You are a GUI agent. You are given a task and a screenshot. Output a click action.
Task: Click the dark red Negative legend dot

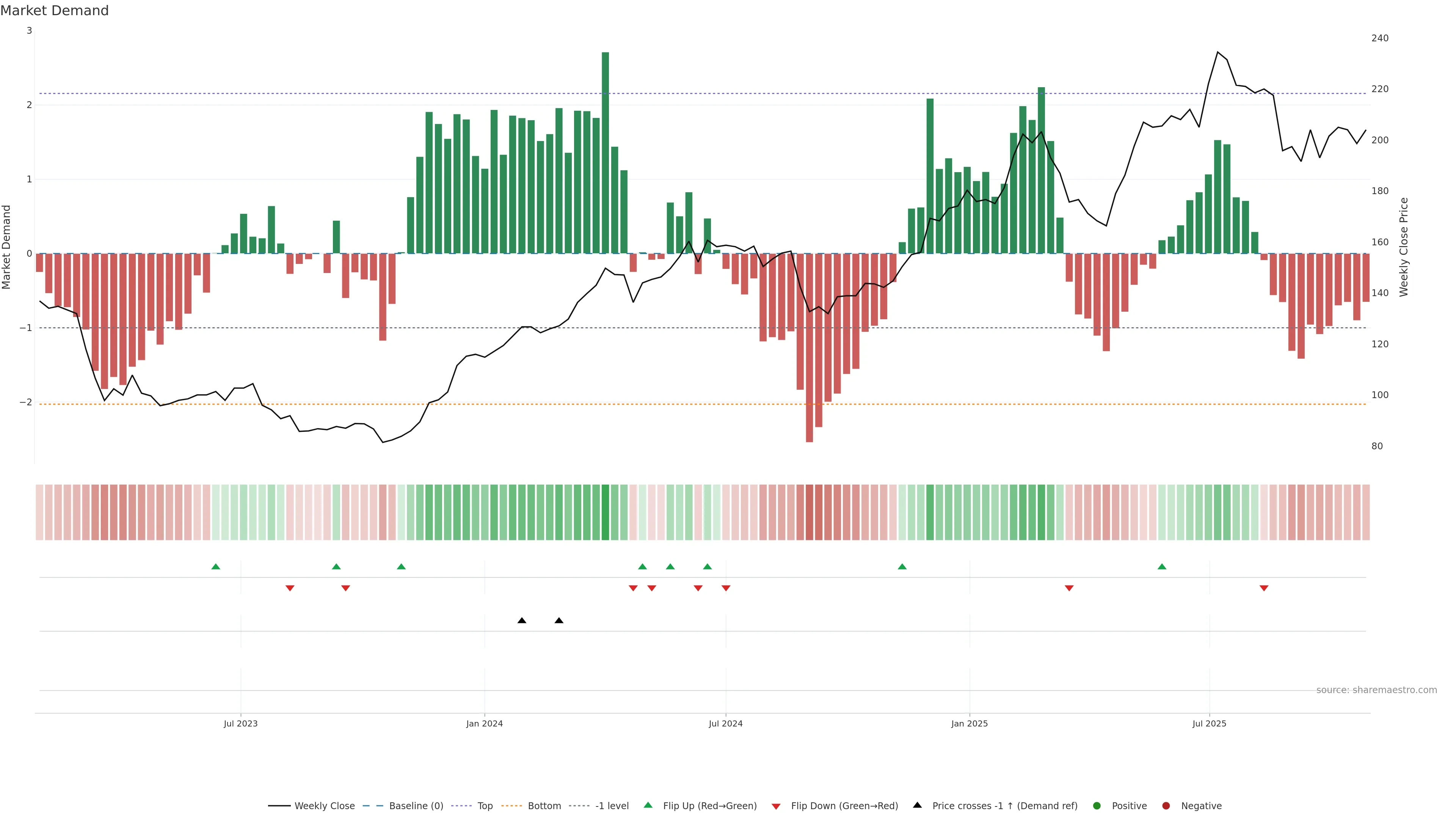click(1166, 806)
